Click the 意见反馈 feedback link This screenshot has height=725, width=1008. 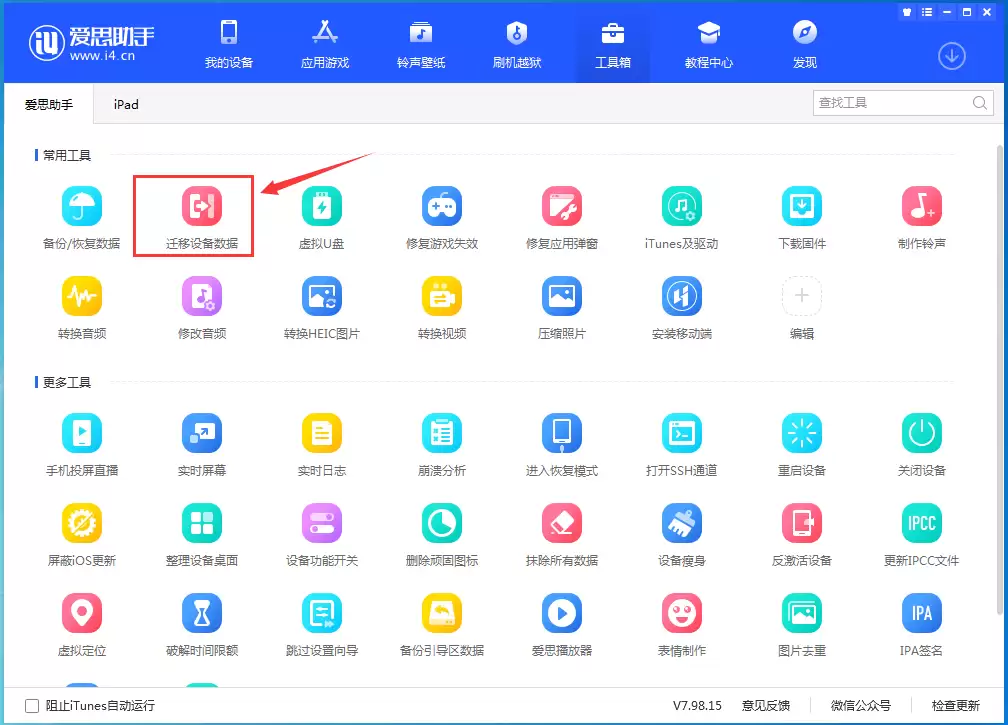[766, 706]
